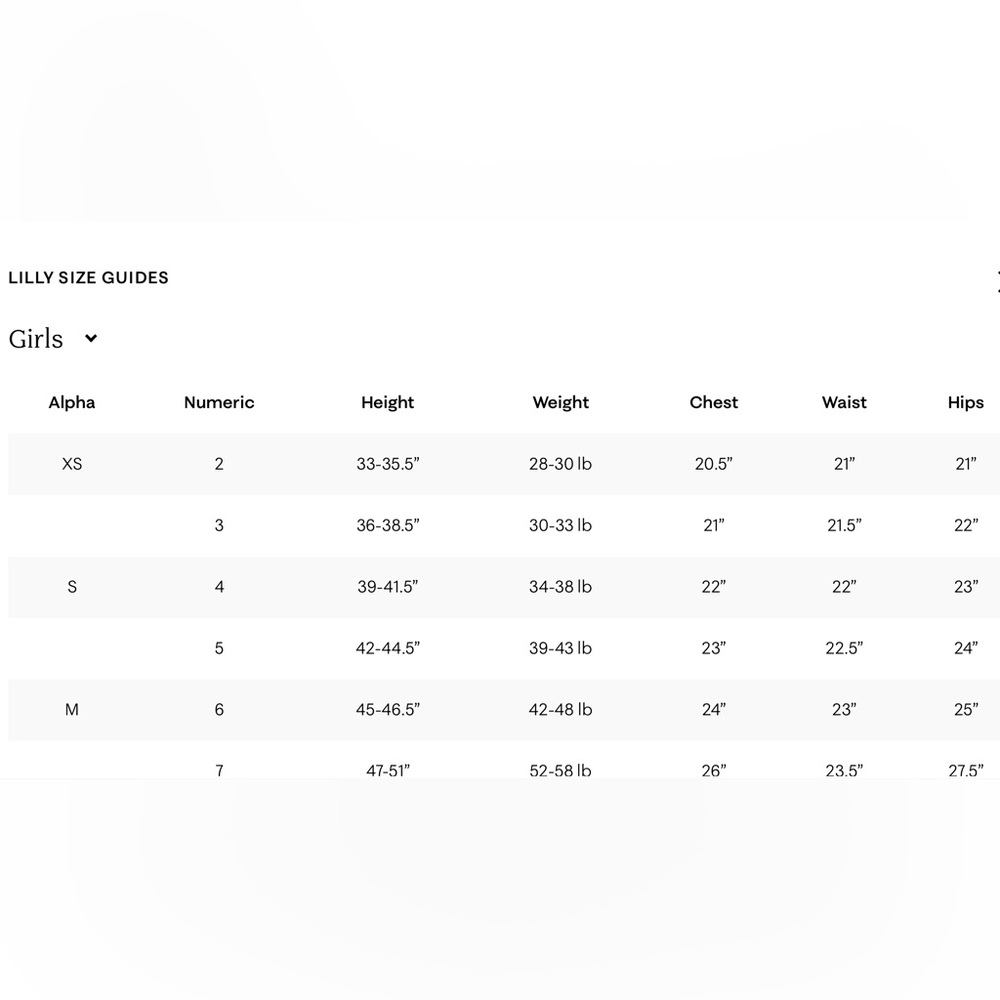The width and height of the screenshot is (1000, 1000).
Task: Close the Lilly Size Guides panel
Action: click(x=997, y=281)
